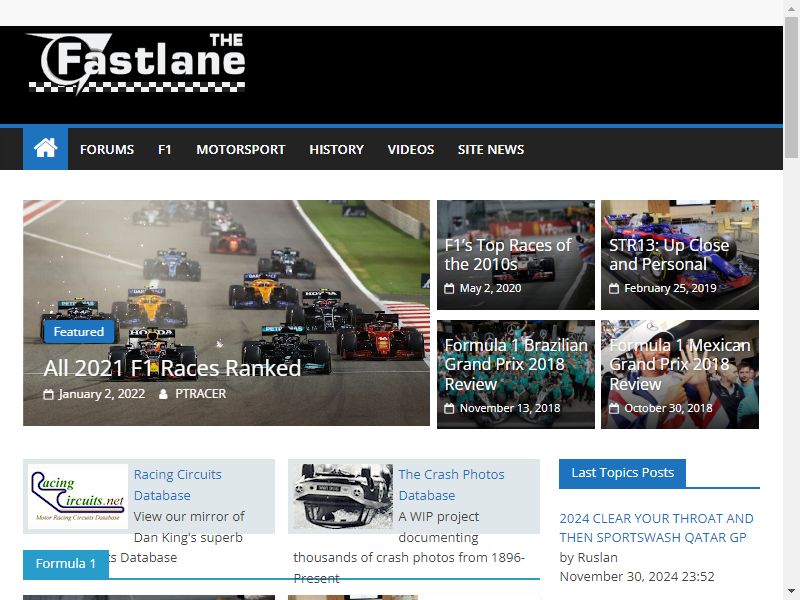Screen dimensions: 800x600
Task: Click the scrollbar down arrow
Action: pos(791,592)
